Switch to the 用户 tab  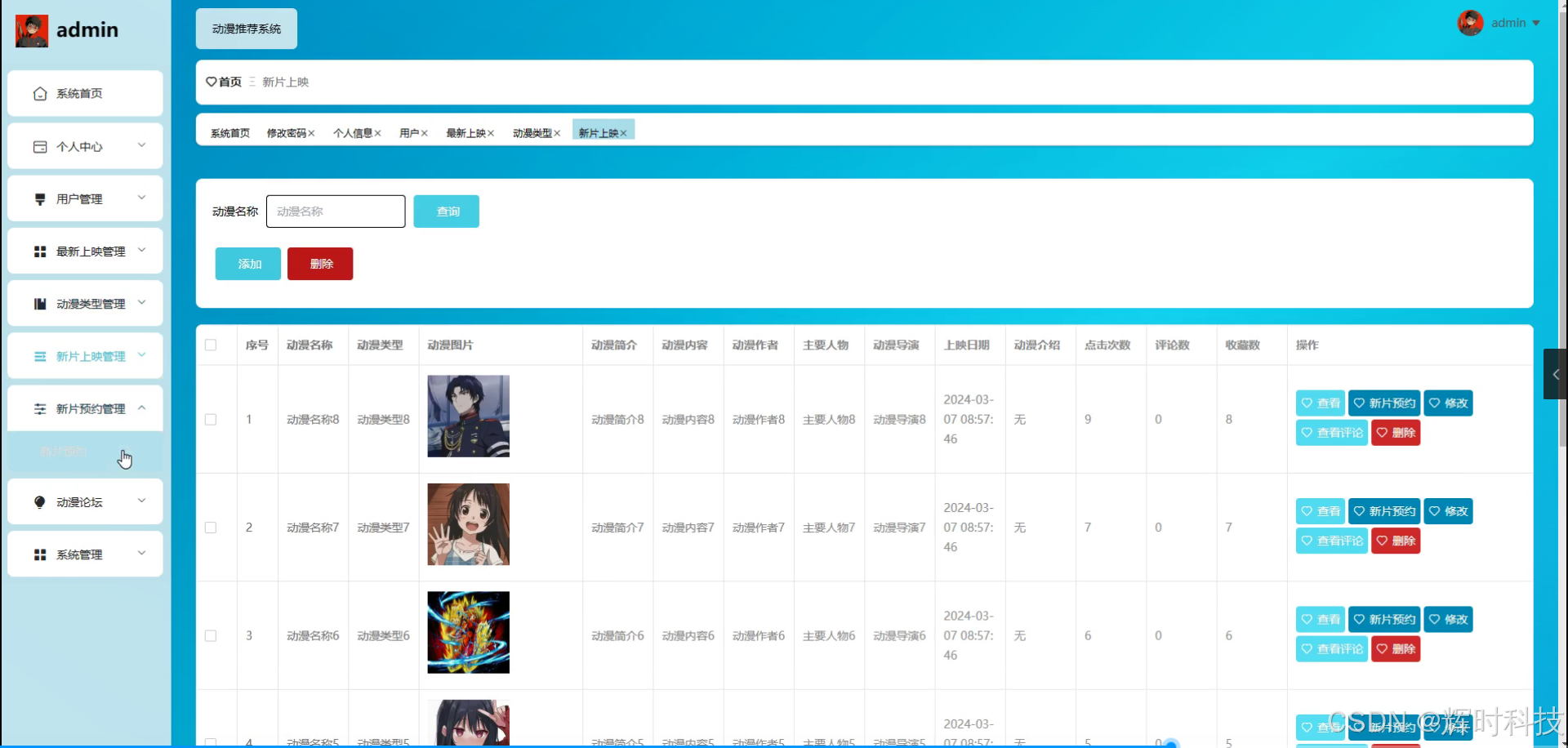click(409, 133)
